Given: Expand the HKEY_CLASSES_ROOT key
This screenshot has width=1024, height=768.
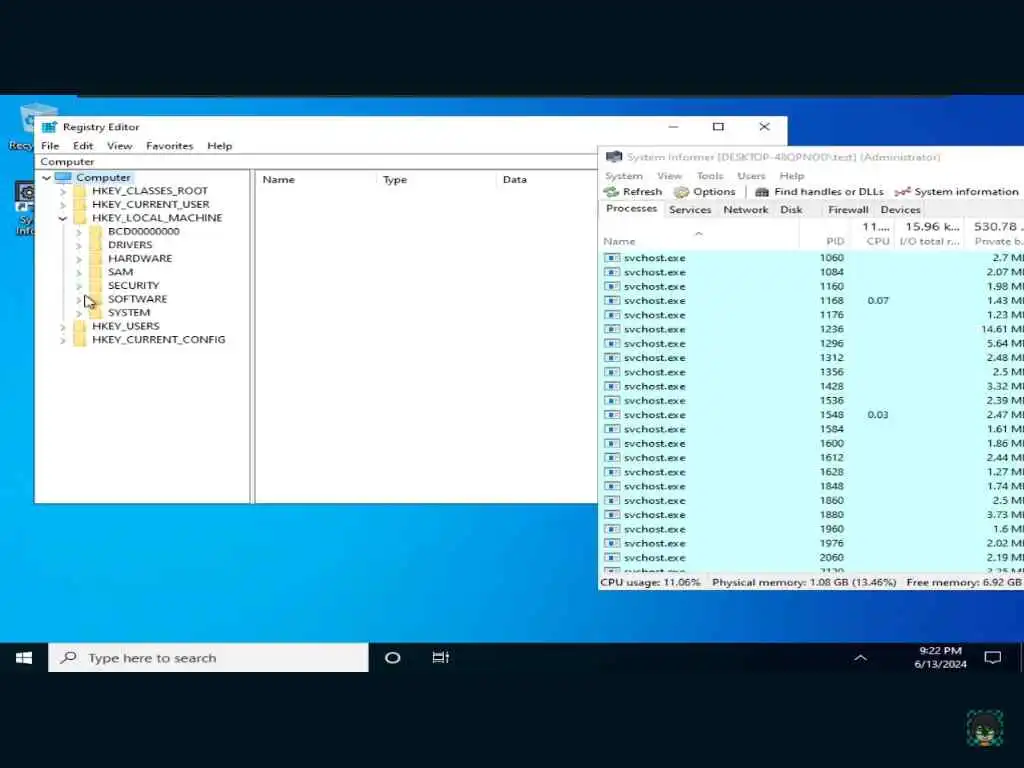Looking at the screenshot, I should pyautogui.click(x=63, y=191).
